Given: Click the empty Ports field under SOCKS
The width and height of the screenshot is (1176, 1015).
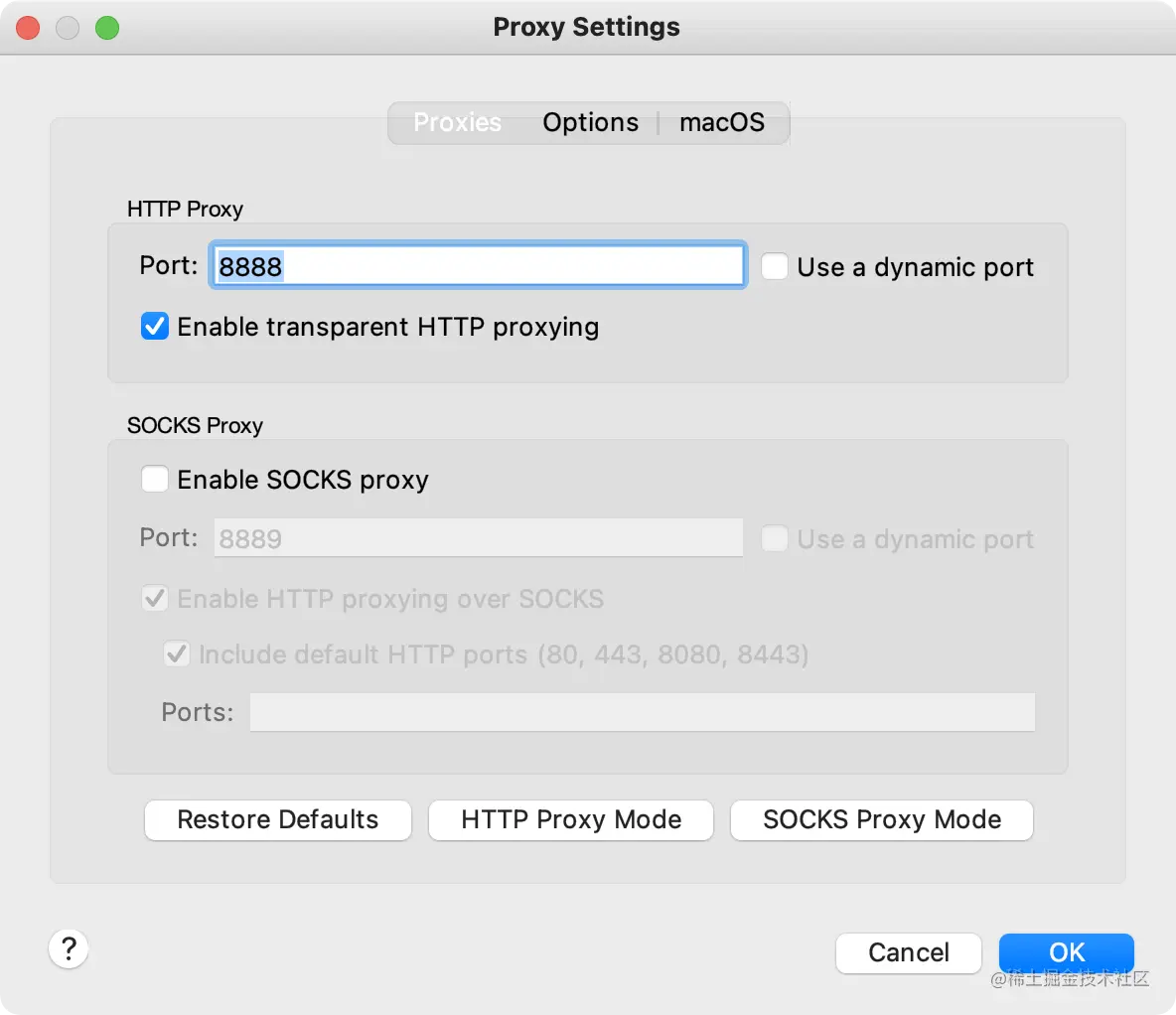Looking at the screenshot, I should pos(641,711).
